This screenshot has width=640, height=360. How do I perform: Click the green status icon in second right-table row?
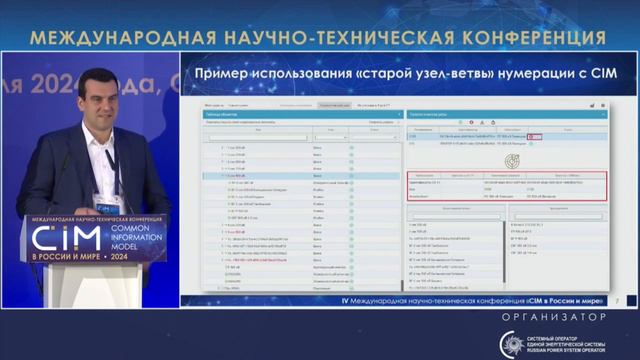point(531,144)
